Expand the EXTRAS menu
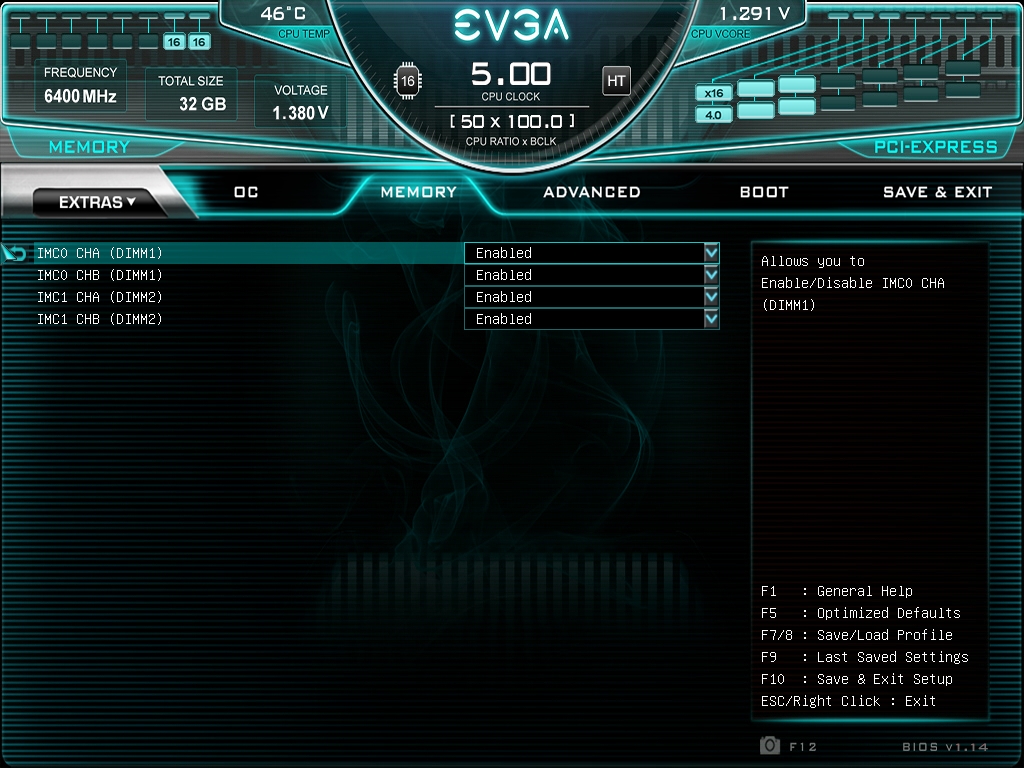The image size is (1024, 768). click(97, 202)
